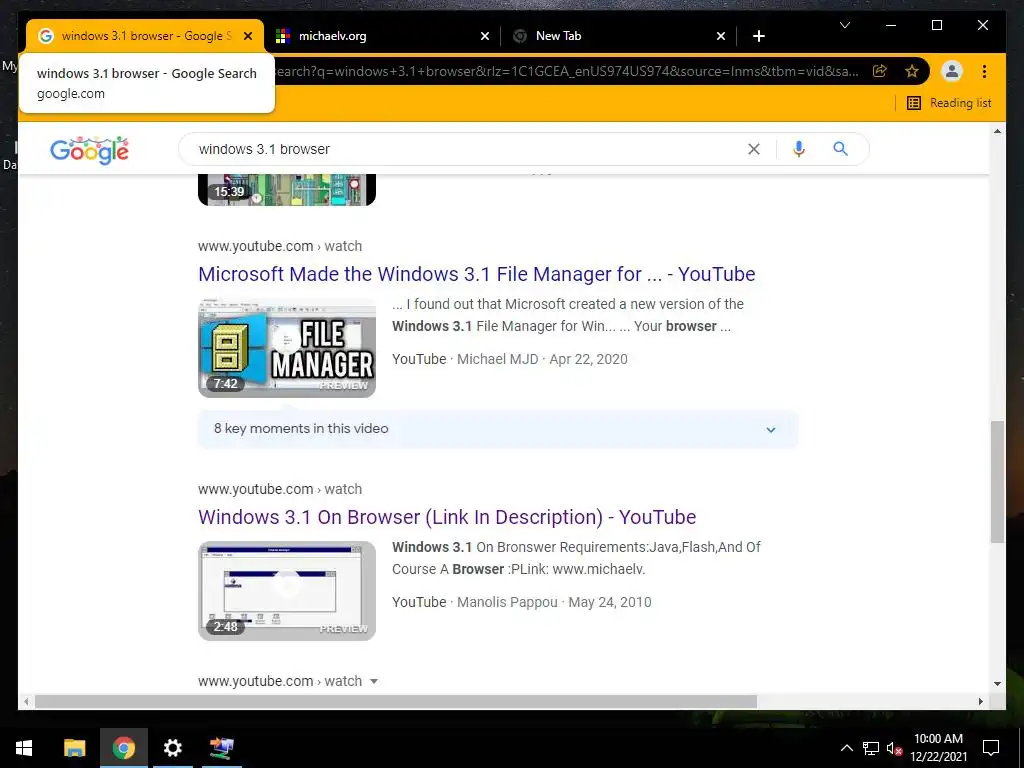Click the Chrome taskbar icon

123,748
